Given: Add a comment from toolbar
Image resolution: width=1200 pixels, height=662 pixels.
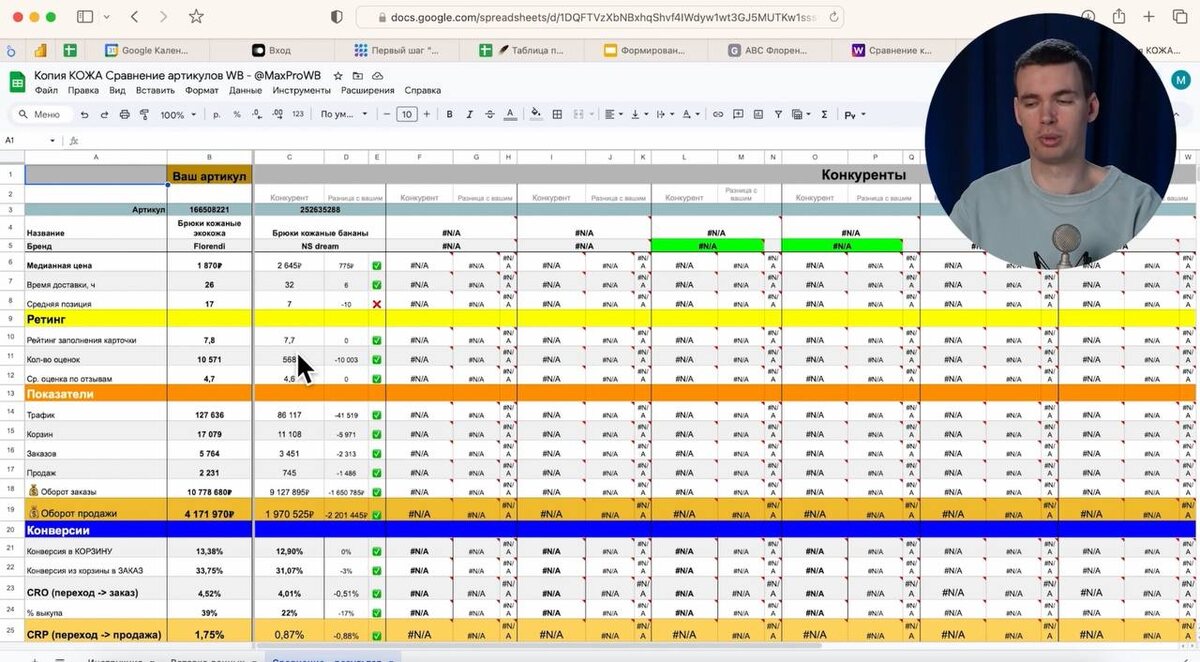Looking at the screenshot, I should pyautogui.click(x=738, y=115).
